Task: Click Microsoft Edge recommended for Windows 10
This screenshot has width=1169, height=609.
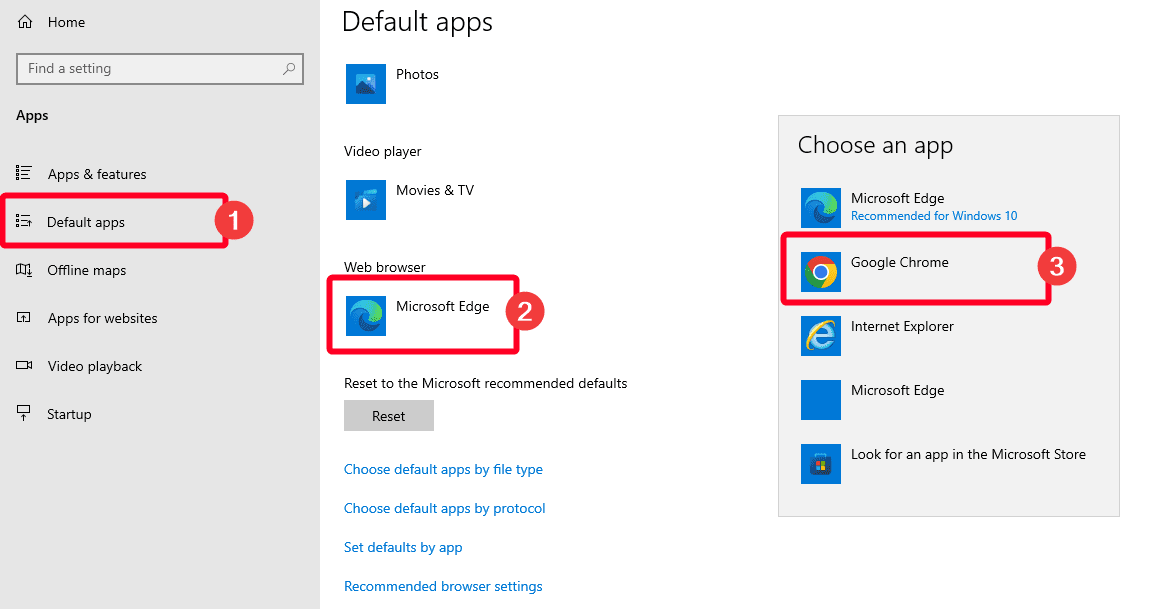Action: click(x=897, y=205)
